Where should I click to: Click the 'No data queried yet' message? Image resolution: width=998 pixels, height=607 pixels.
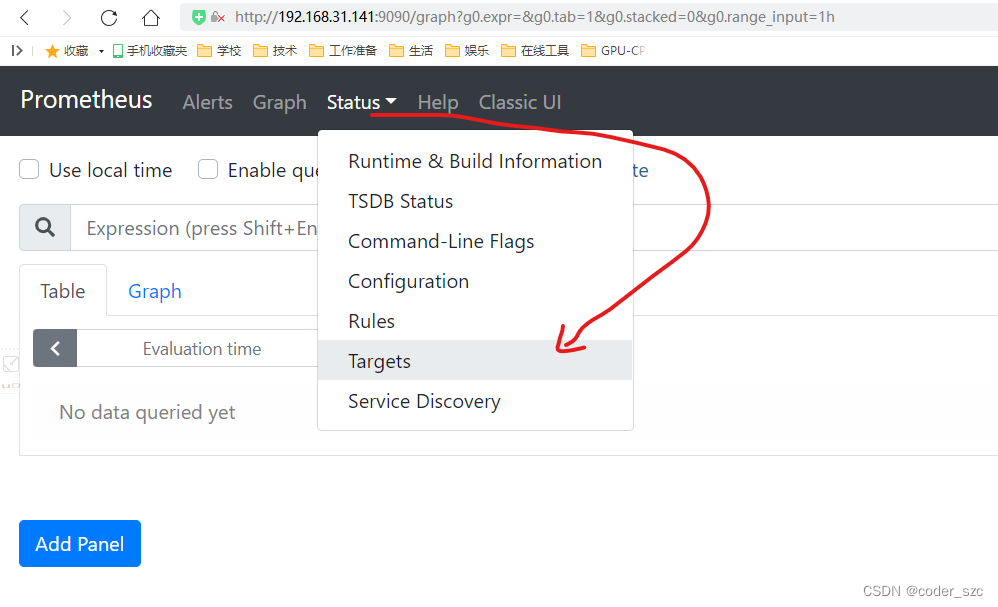point(147,412)
